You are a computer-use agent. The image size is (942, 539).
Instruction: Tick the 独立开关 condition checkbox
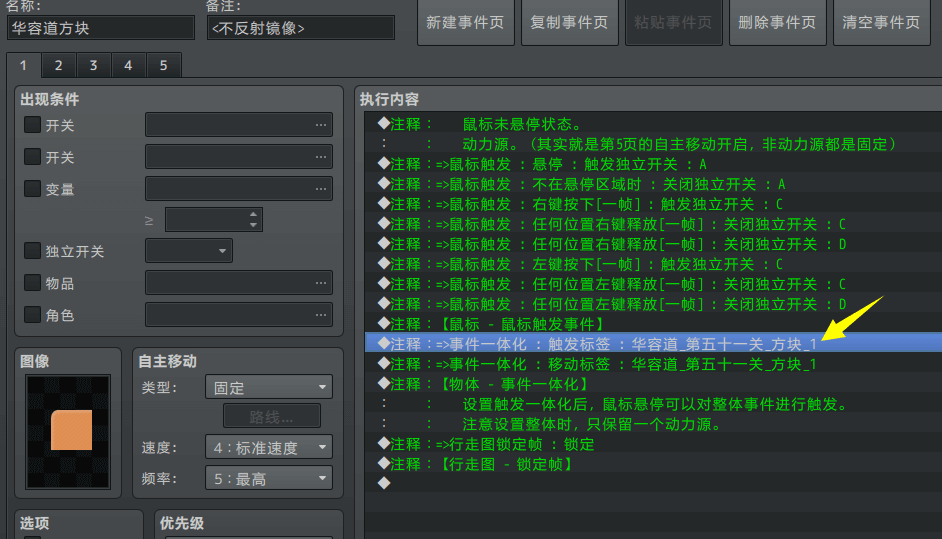point(32,251)
